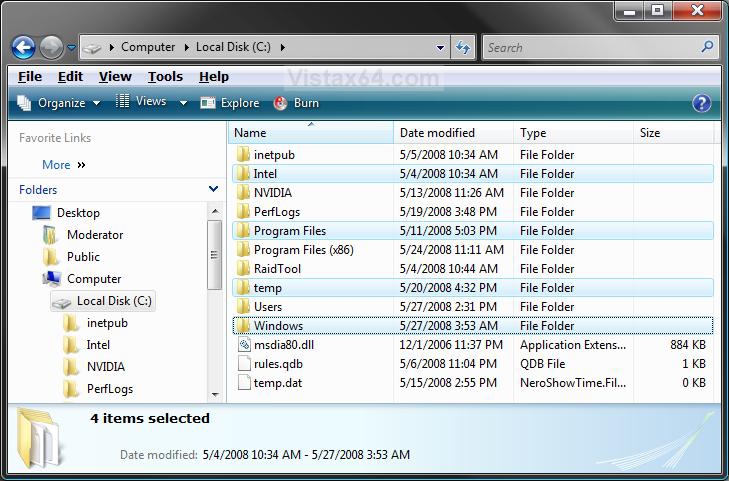Click the folder tree scroll down arrow
Viewport: 729px width, 481px height.
(215, 395)
